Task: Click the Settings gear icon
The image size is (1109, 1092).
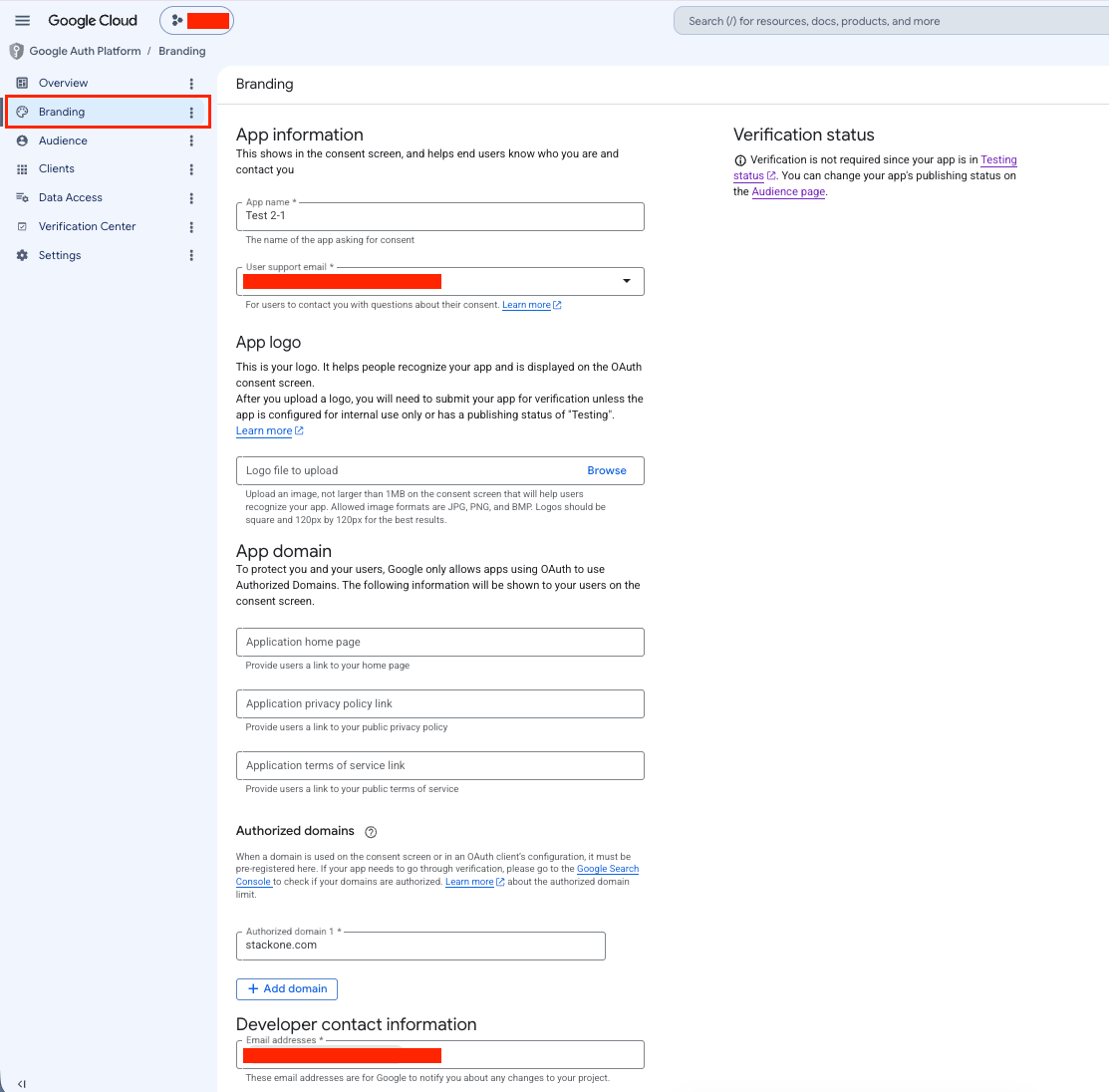Action: [x=22, y=255]
